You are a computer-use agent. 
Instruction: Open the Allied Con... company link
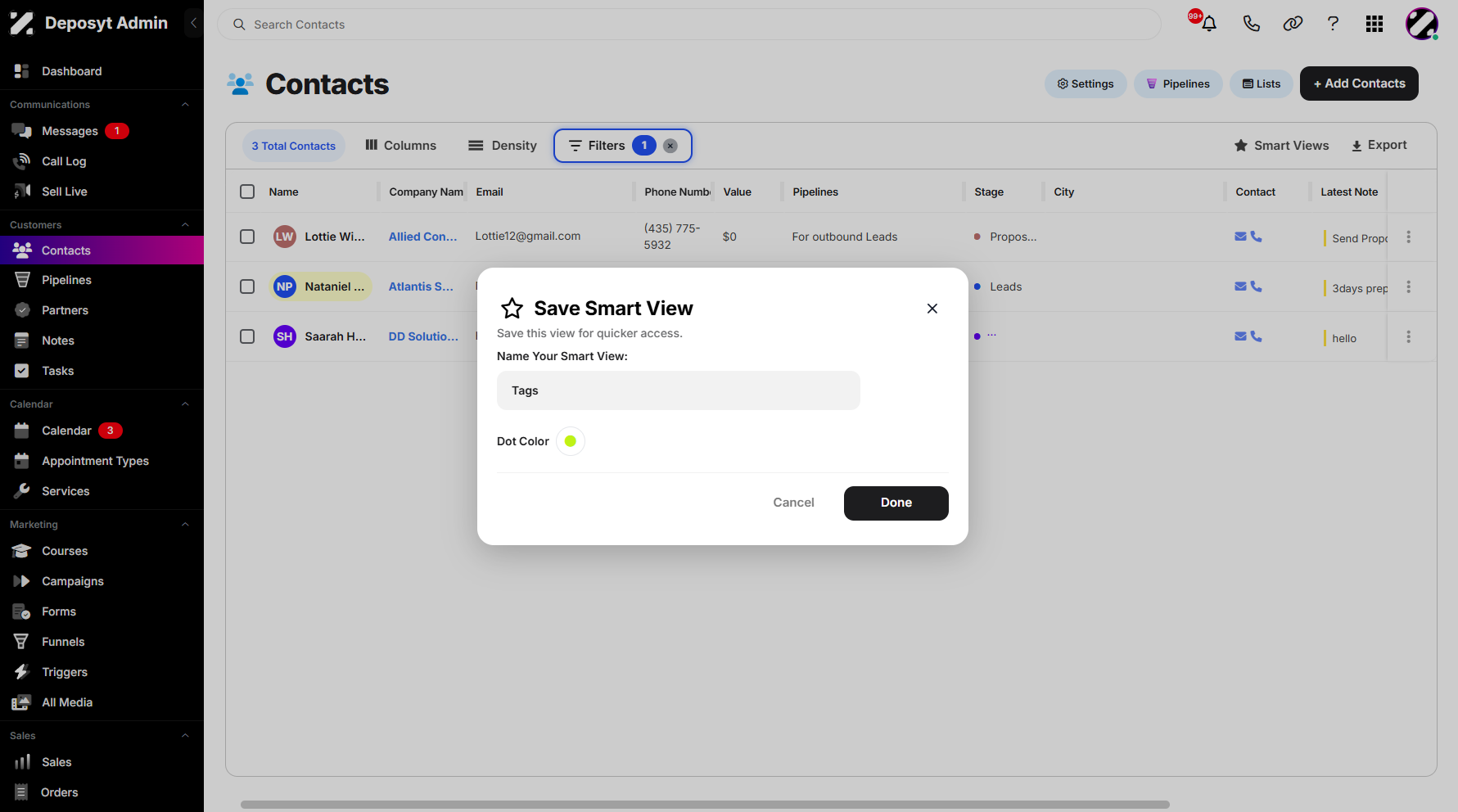point(422,237)
